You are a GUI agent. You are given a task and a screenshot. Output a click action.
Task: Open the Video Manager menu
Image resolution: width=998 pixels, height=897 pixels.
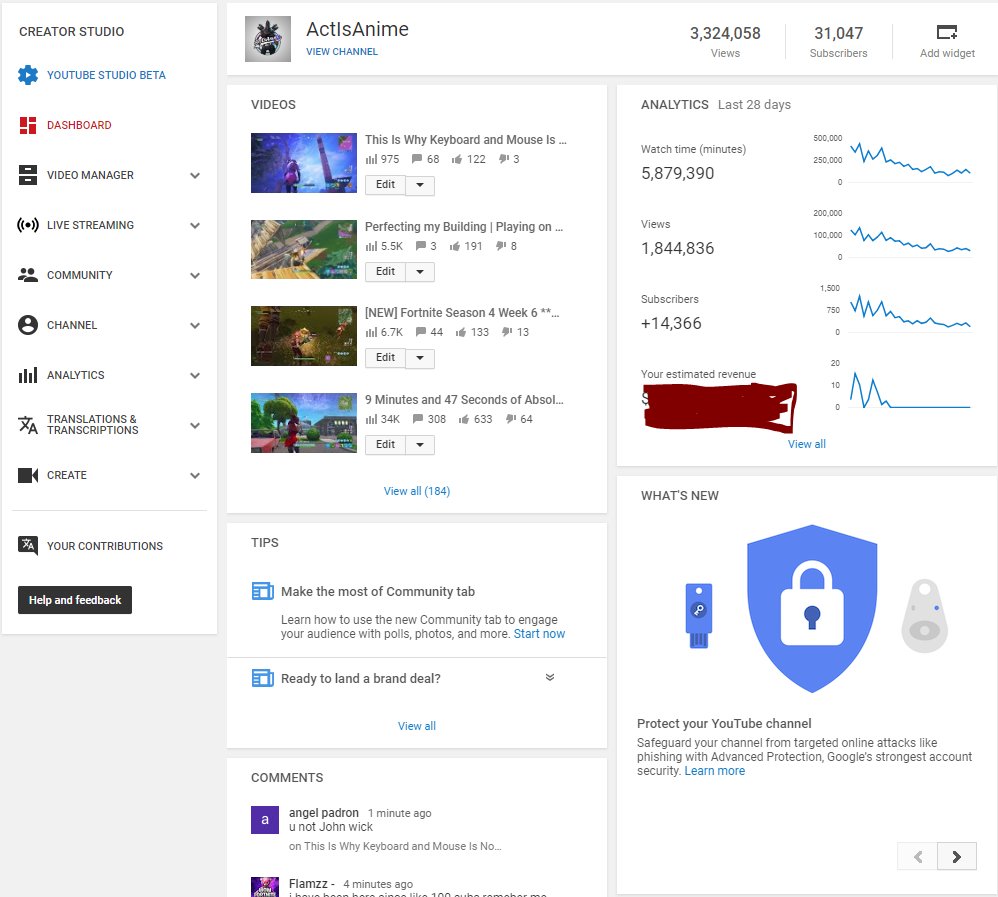pyautogui.click(x=90, y=175)
